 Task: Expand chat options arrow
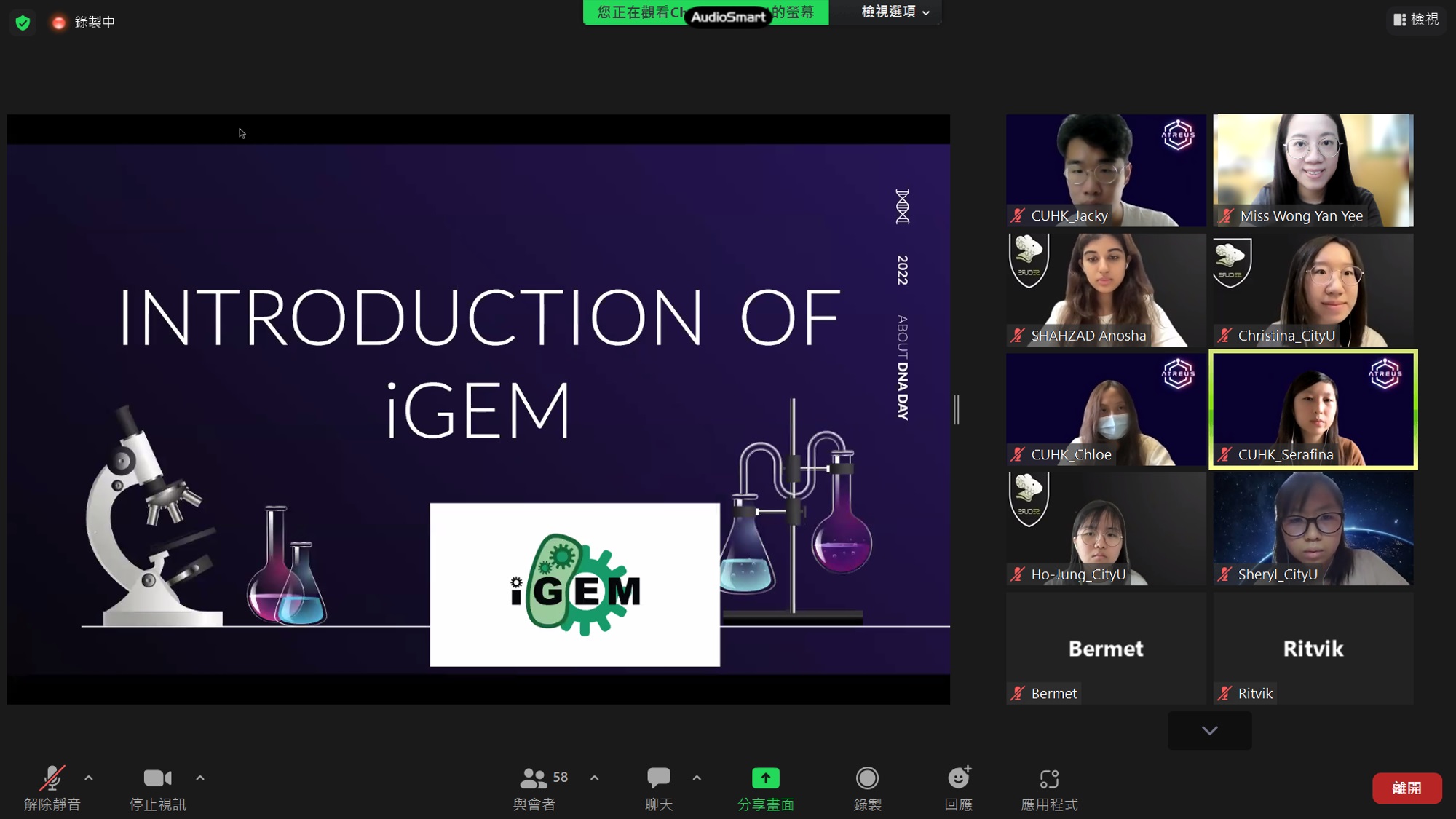pos(697,778)
